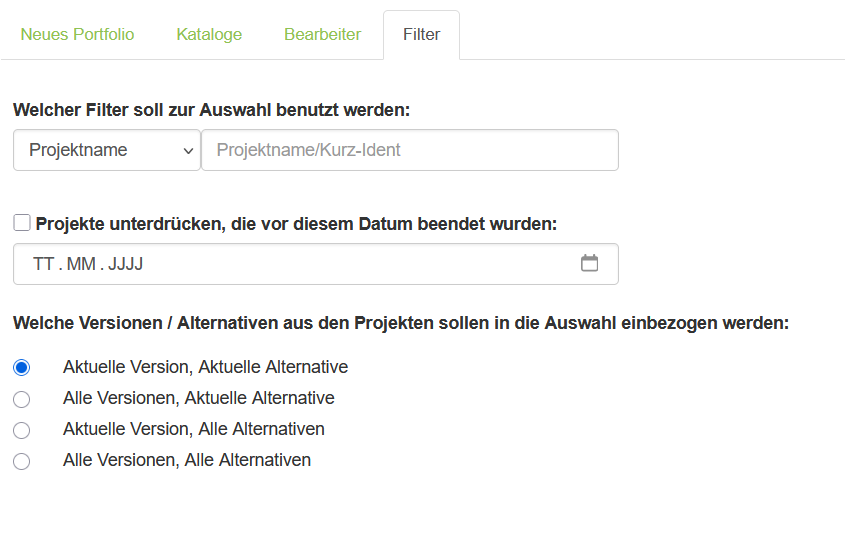
Task: Select the TT day segment of date
Action: (x=43, y=264)
